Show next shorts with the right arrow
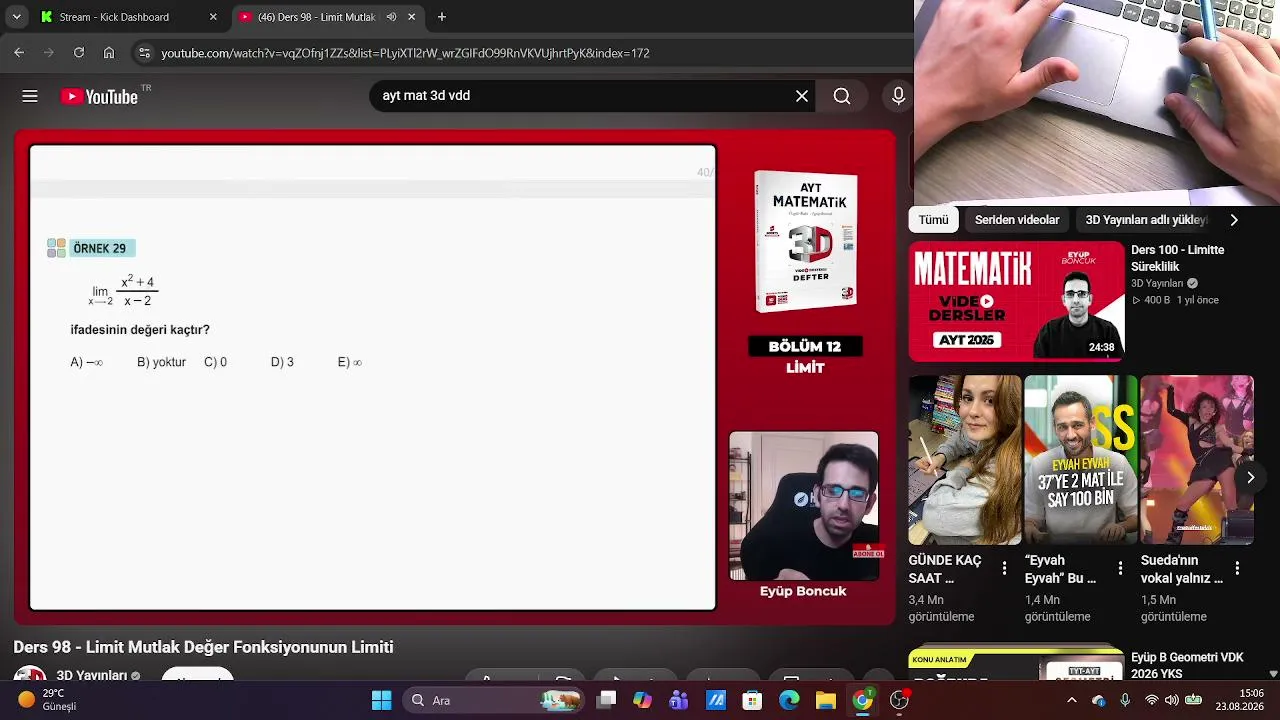 coord(1250,477)
